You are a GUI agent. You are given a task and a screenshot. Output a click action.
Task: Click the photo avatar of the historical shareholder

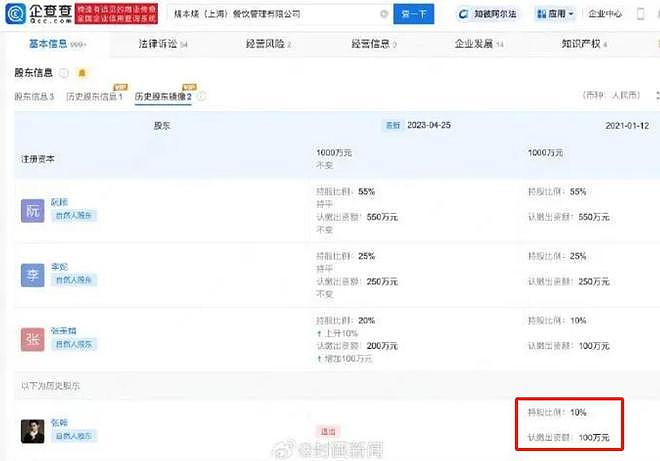pyautogui.click(x=32, y=431)
